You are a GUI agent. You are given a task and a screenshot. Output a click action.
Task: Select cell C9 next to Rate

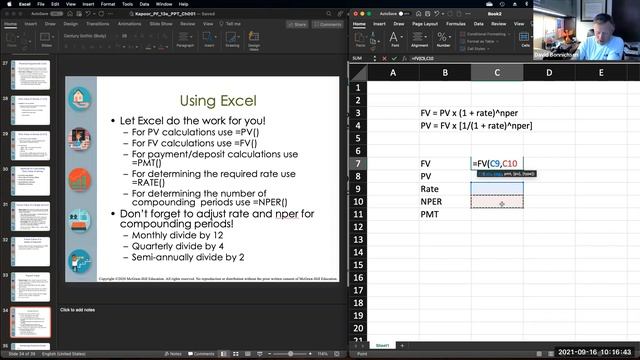coord(497,189)
